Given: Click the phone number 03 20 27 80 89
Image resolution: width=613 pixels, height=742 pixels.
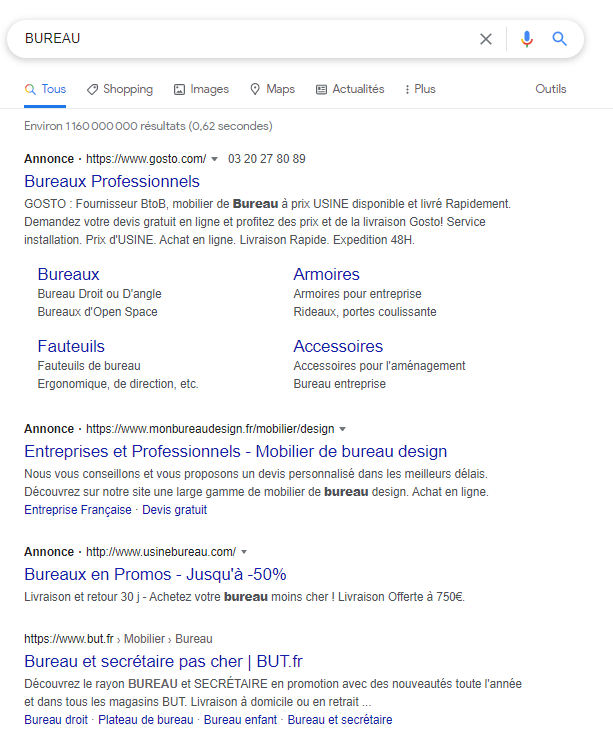Looking at the screenshot, I should pyautogui.click(x=267, y=159).
